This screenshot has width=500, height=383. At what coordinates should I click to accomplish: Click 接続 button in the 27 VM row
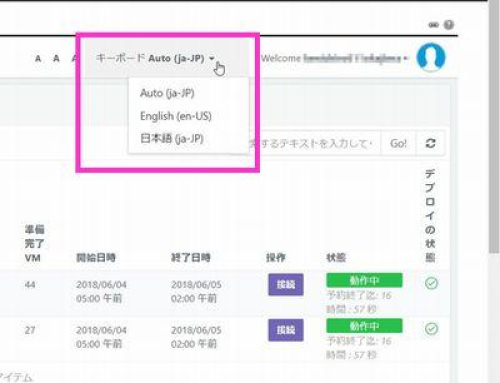point(286,330)
